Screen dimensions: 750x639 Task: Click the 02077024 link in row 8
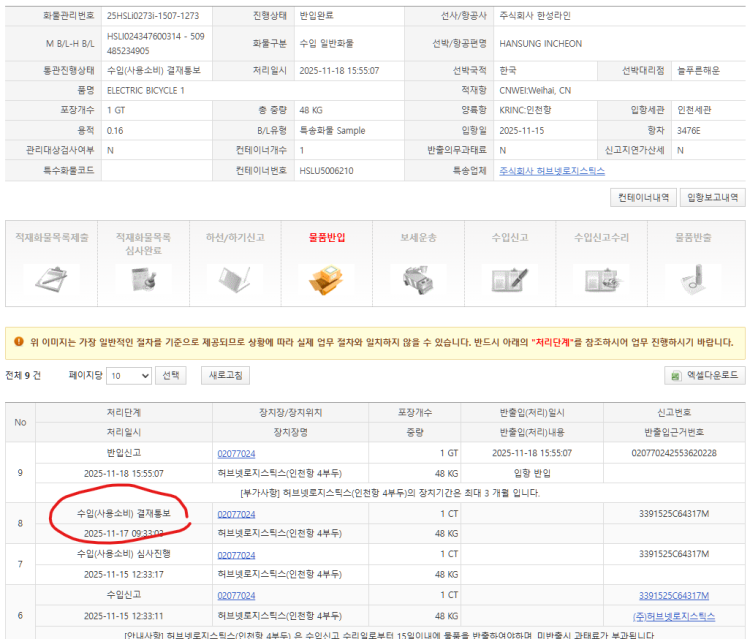pyautogui.click(x=236, y=514)
